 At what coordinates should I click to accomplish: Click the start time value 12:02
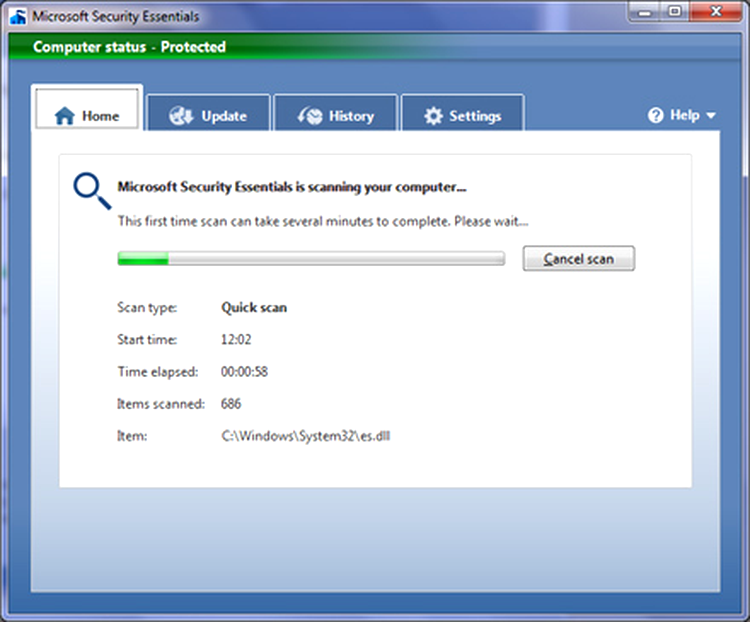coord(236,339)
